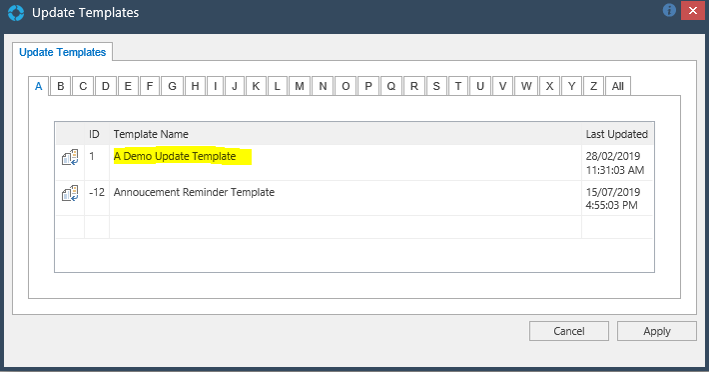709x372 pixels.
Task: Click the template icon for A Demo Update Template
Action: (70, 157)
